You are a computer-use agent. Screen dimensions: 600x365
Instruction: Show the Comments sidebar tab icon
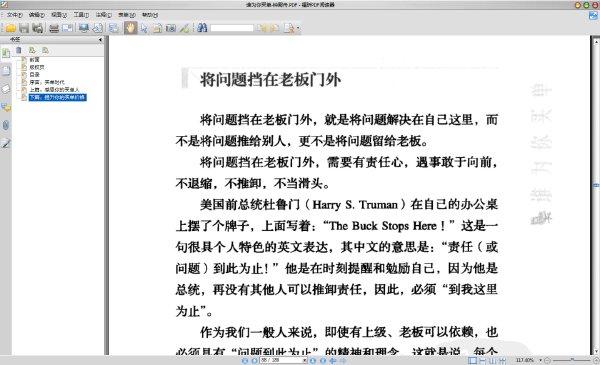pos(6,108)
